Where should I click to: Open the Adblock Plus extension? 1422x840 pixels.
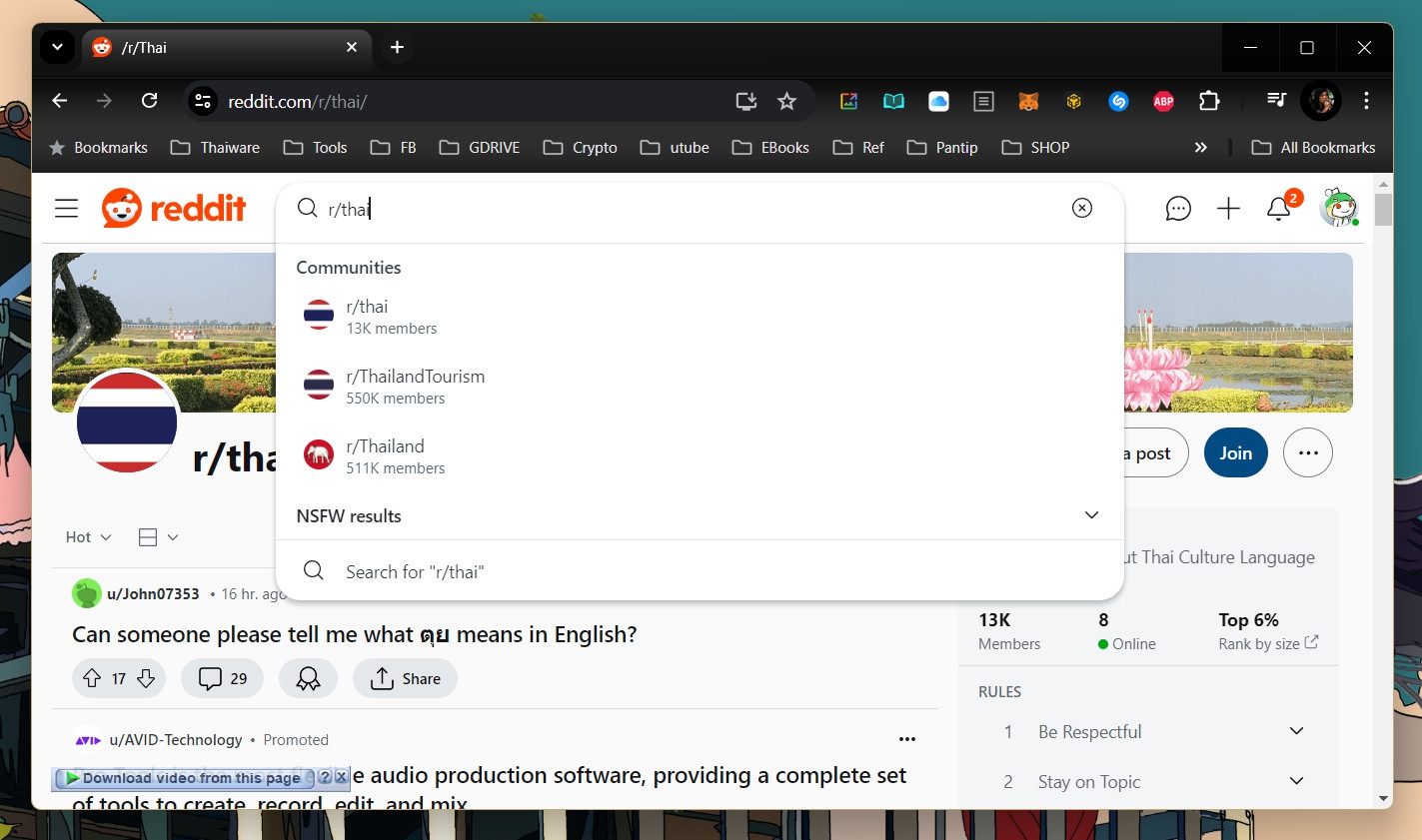click(x=1164, y=101)
